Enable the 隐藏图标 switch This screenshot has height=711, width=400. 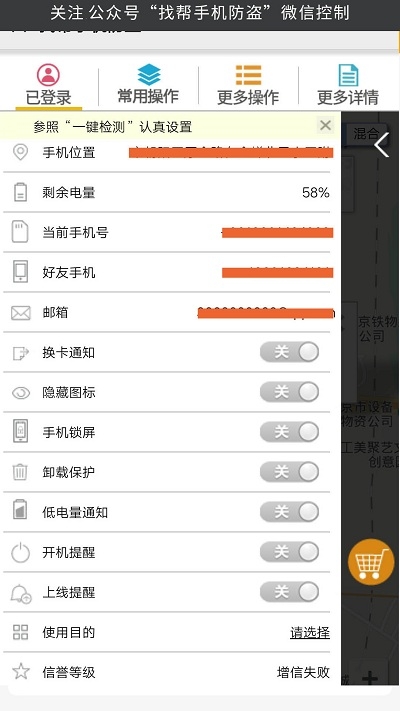click(x=289, y=392)
